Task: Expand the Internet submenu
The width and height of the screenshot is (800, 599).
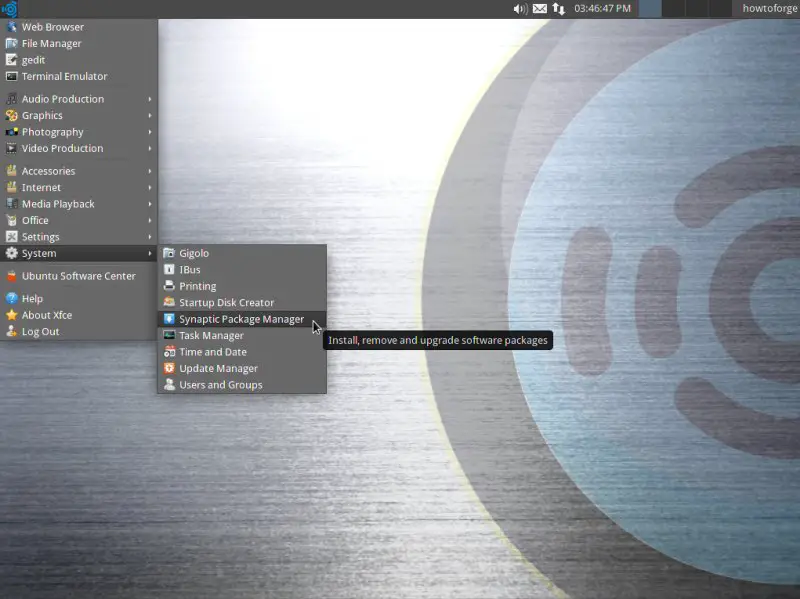Action: pyautogui.click(x=79, y=187)
